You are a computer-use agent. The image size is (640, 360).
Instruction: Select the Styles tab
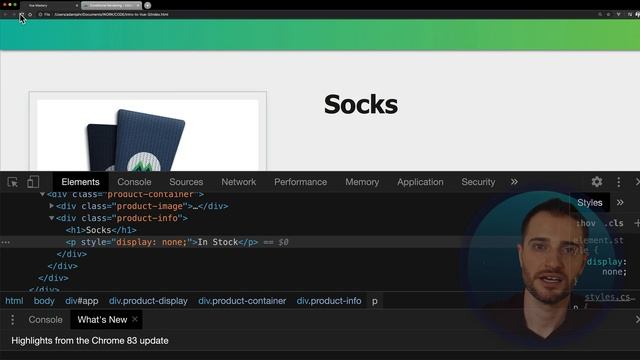tap(590, 202)
